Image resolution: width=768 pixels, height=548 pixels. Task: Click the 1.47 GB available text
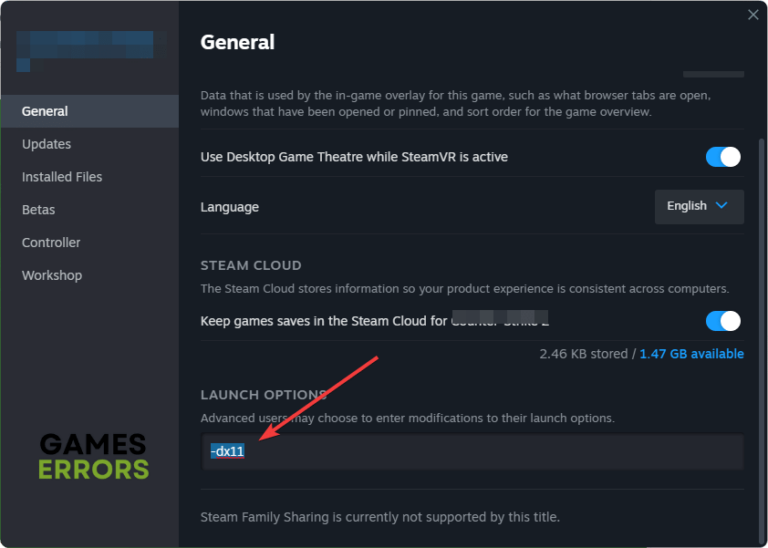click(x=691, y=354)
